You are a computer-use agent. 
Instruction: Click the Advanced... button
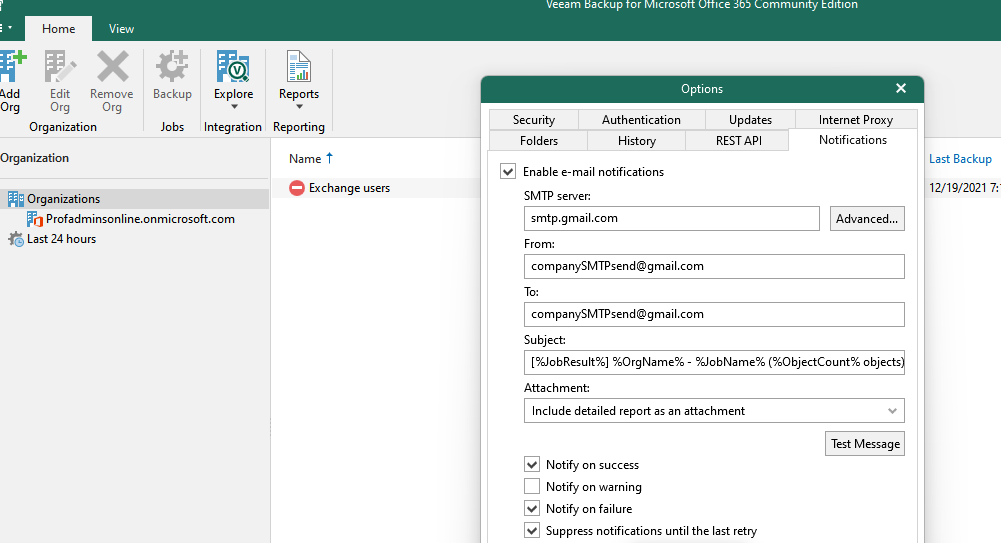click(867, 218)
